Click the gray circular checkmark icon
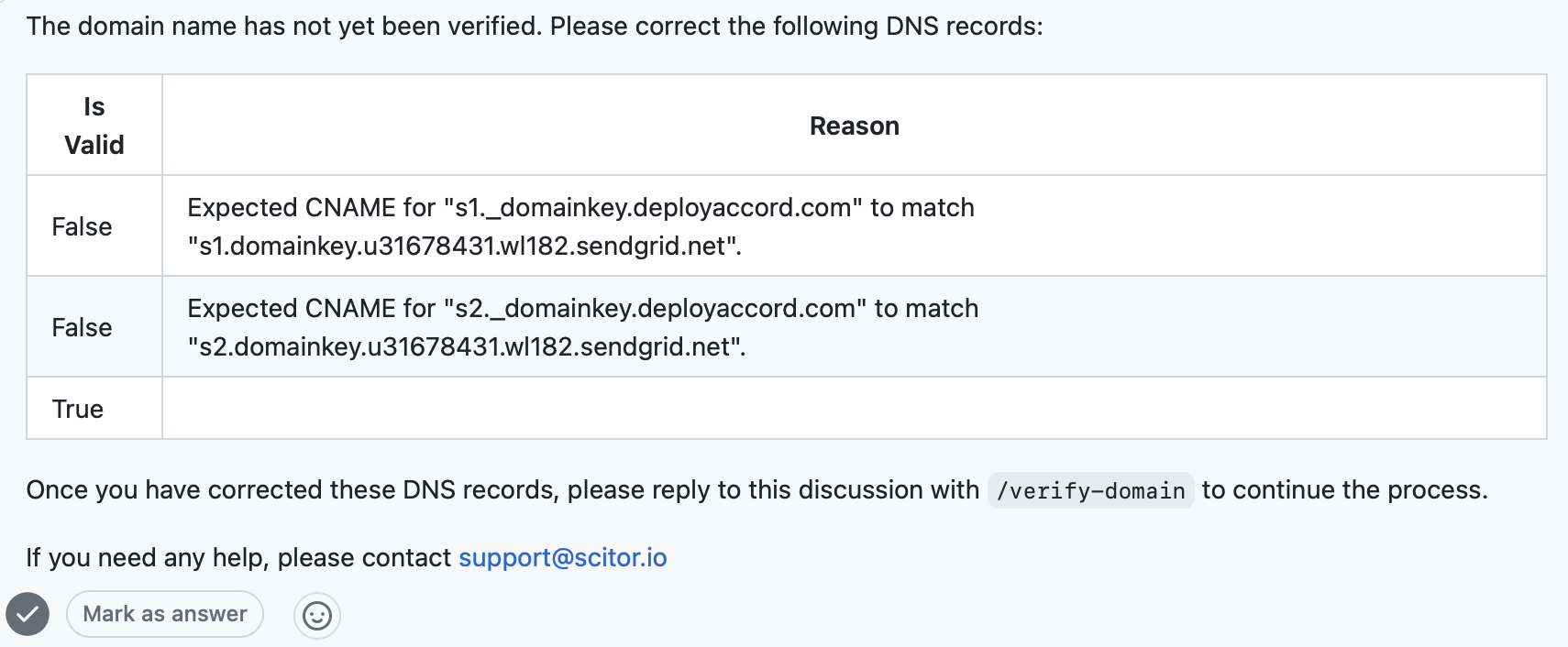The width and height of the screenshot is (1568, 647). pyautogui.click(x=28, y=614)
